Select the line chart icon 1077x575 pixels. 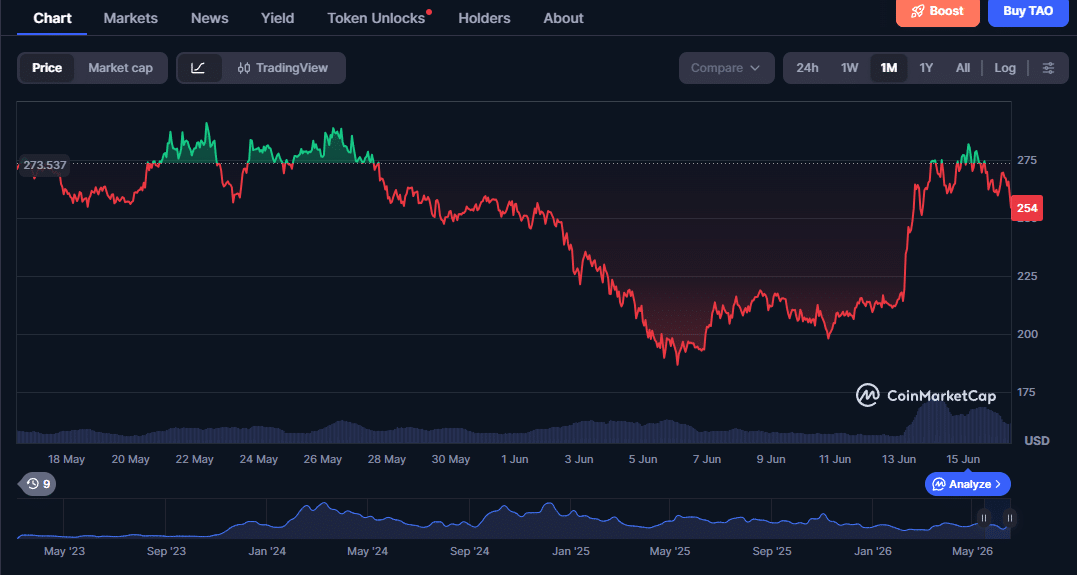coord(199,68)
